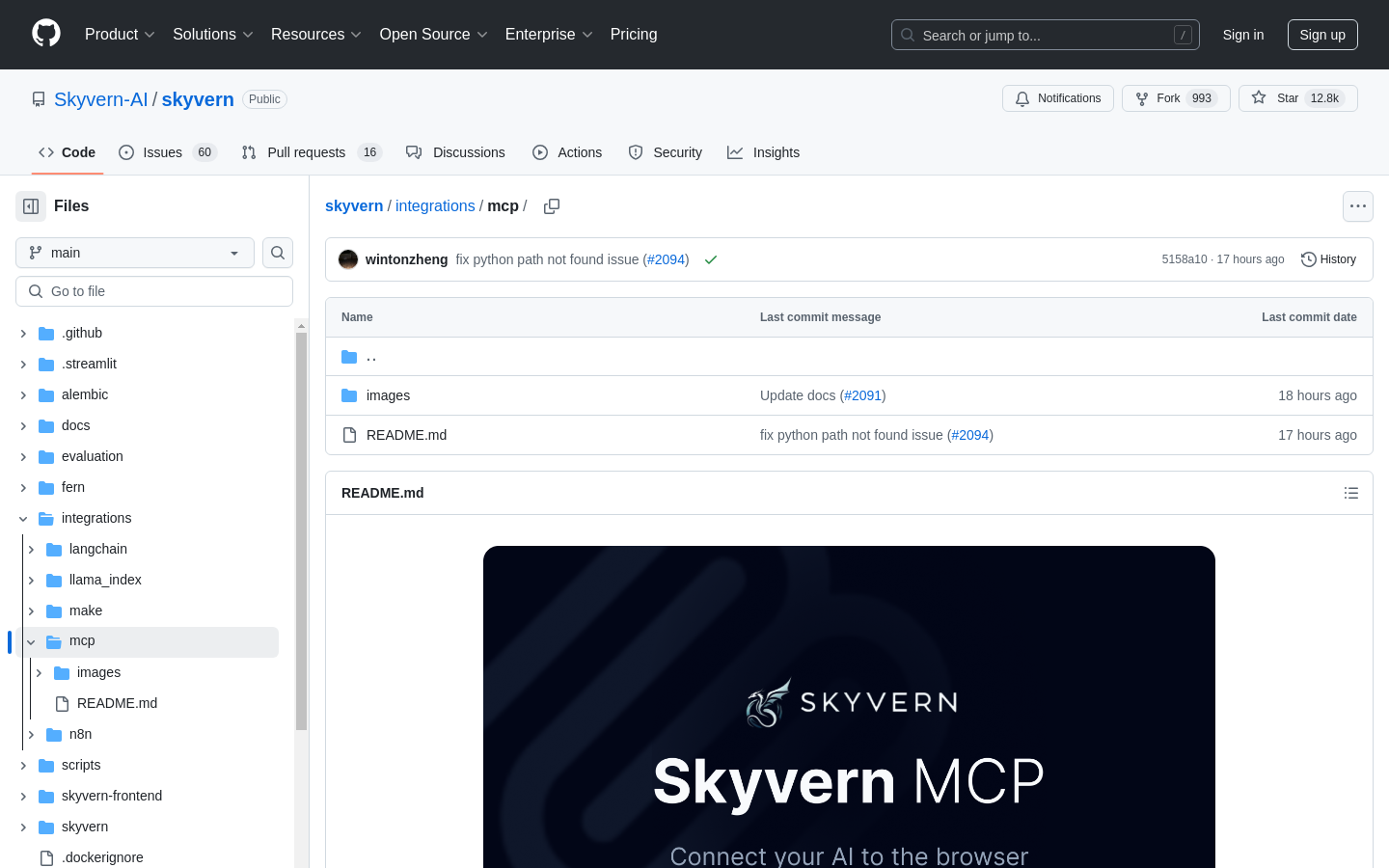Image resolution: width=1389 pixels, height=868 pixels.
Task: Open the Actions tab
Action: (567, 152)
